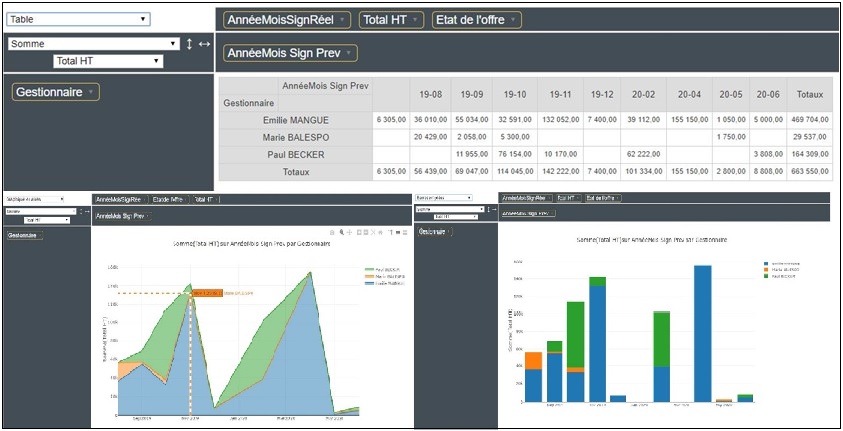Viewport: 843px width, 431px height.
Task: Open the Etat de l'offre filter arrow
Action: pos(512,20)
